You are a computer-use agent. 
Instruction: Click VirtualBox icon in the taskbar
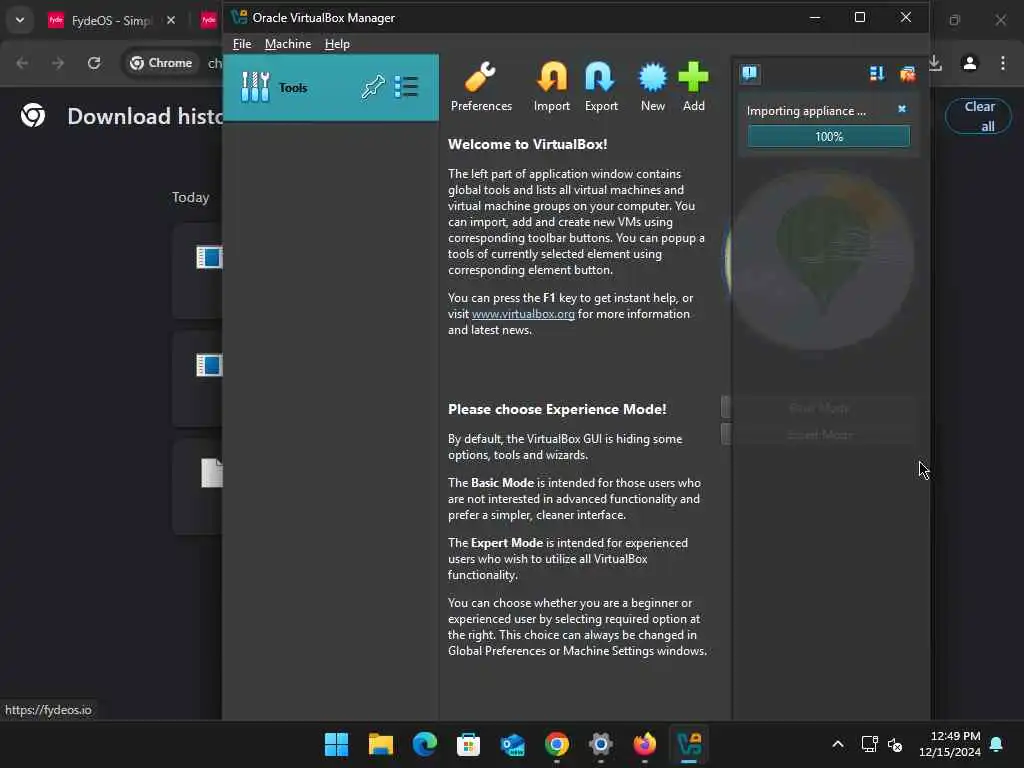pos(689,744)
